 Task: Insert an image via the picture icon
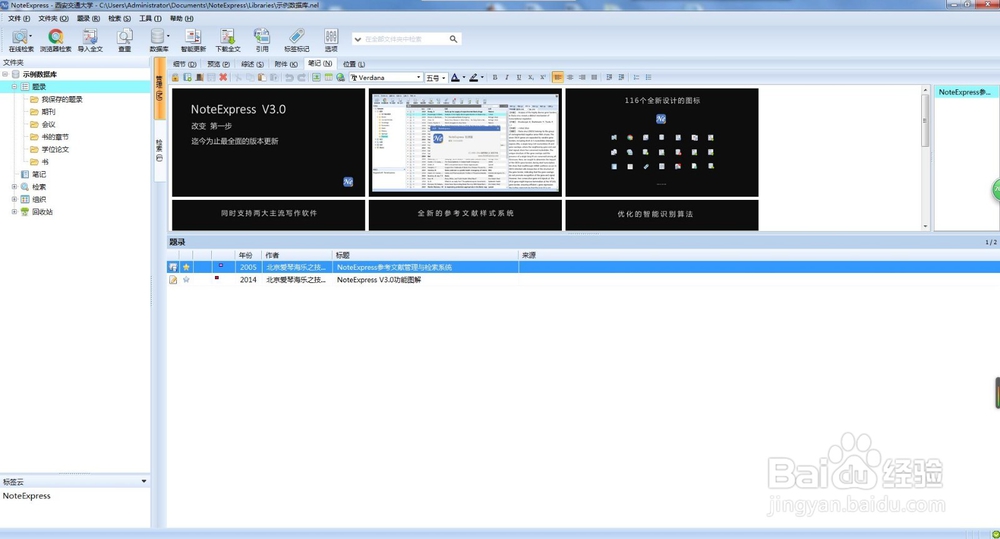[x=316, y=77]
